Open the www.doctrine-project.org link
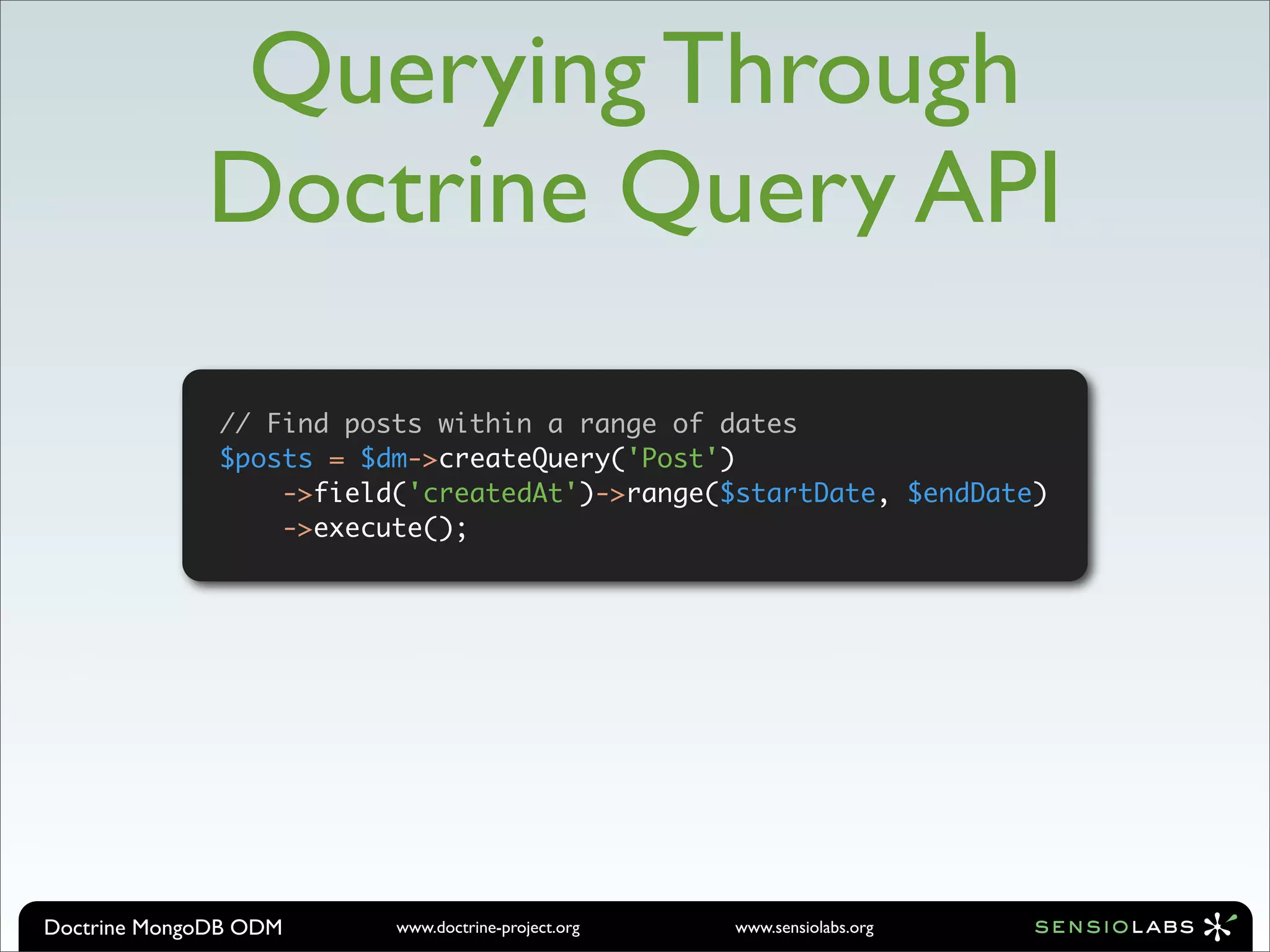 click(488, 928)
